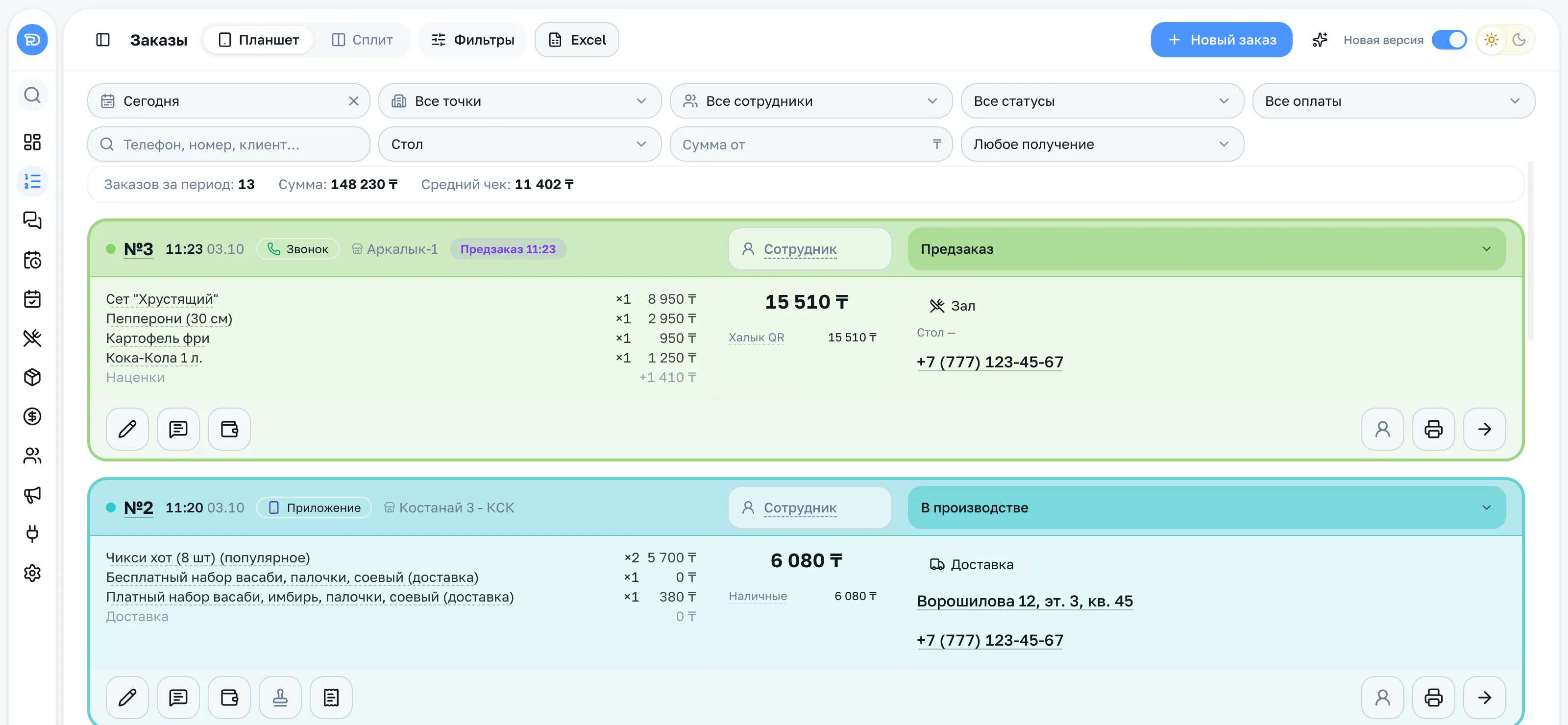Screen dimensions: 1568x725
Task: Click the receipt icon on order №2
Action: pyautogui.click(x=331, y=697)
